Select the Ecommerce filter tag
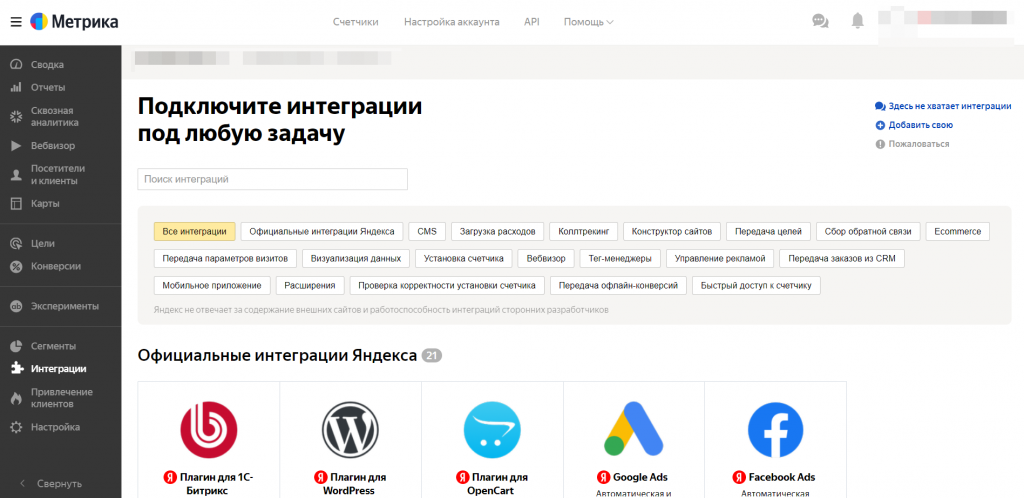1024x498 pixels. [957, 231]
